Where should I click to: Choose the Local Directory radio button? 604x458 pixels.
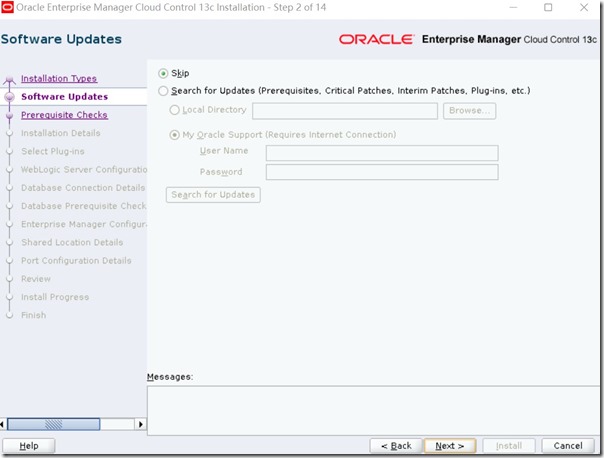(174, 110)
